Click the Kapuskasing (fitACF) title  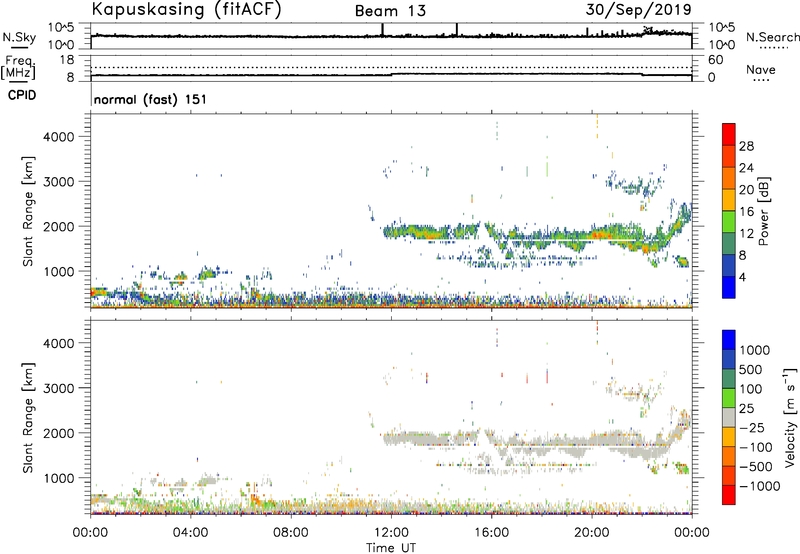point(186,10)
